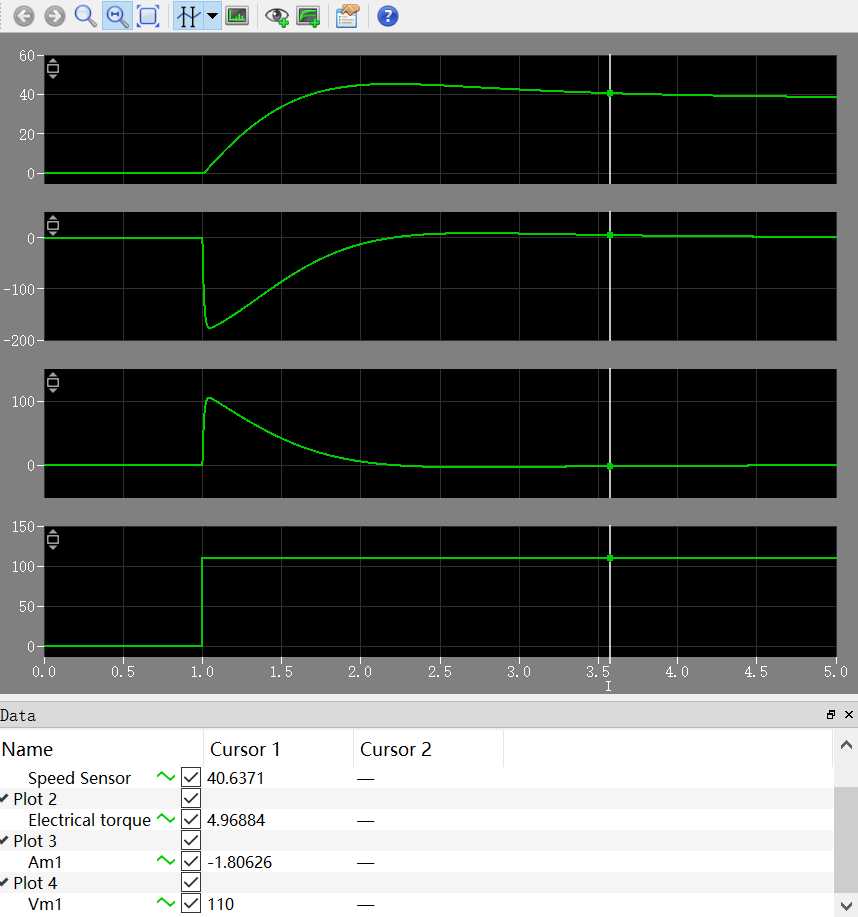Click the Y-axis scale icon in fourth plot
858x917 pixels.
point(53,539)
